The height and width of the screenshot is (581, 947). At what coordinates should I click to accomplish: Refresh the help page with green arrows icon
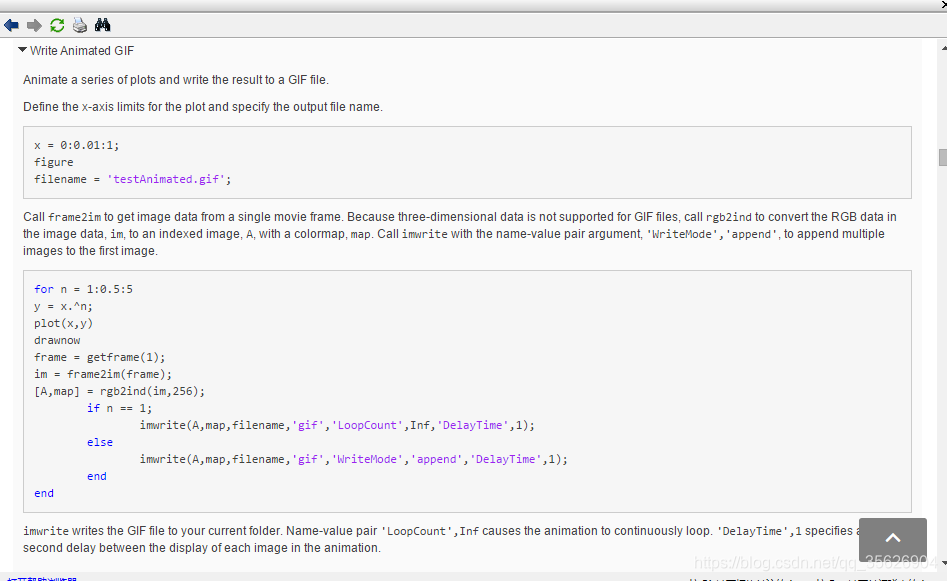(x=57, y=25)
